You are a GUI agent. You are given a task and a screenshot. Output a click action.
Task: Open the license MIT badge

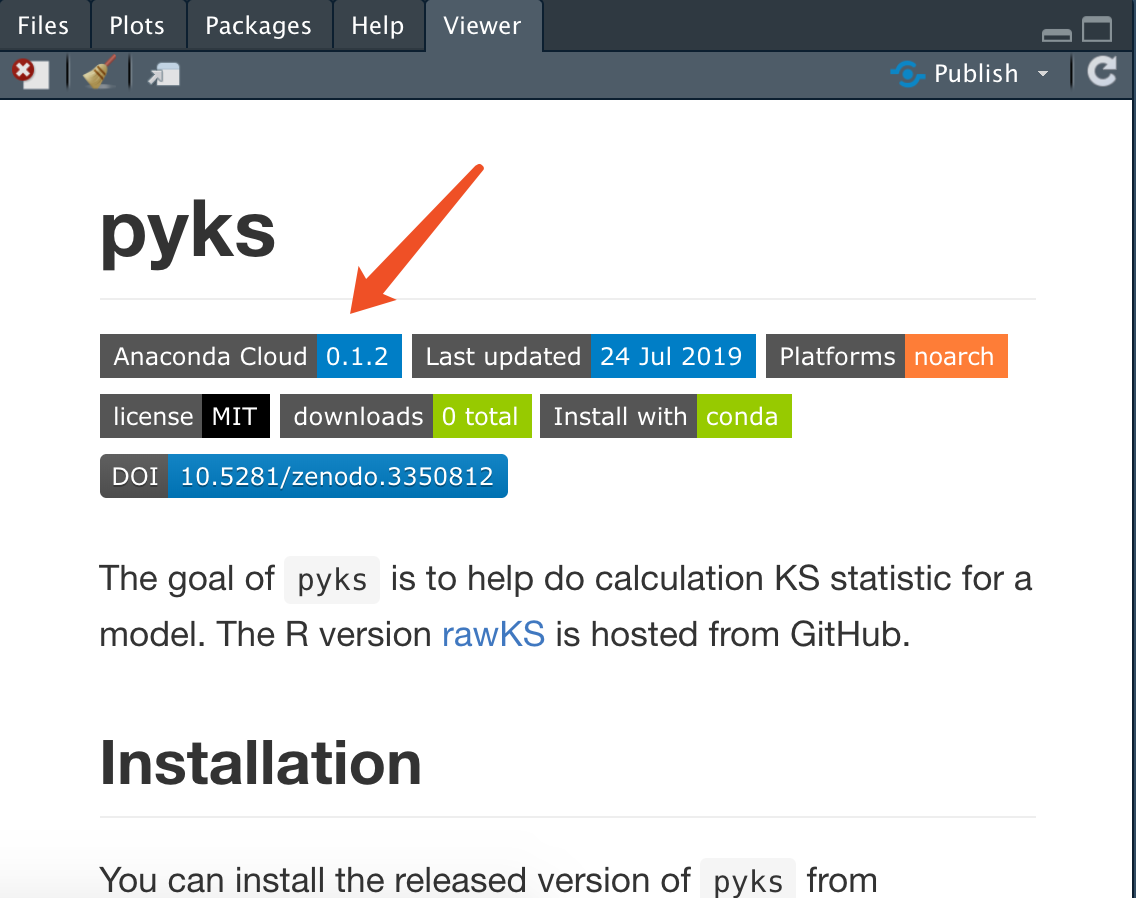tap(185, 416)
